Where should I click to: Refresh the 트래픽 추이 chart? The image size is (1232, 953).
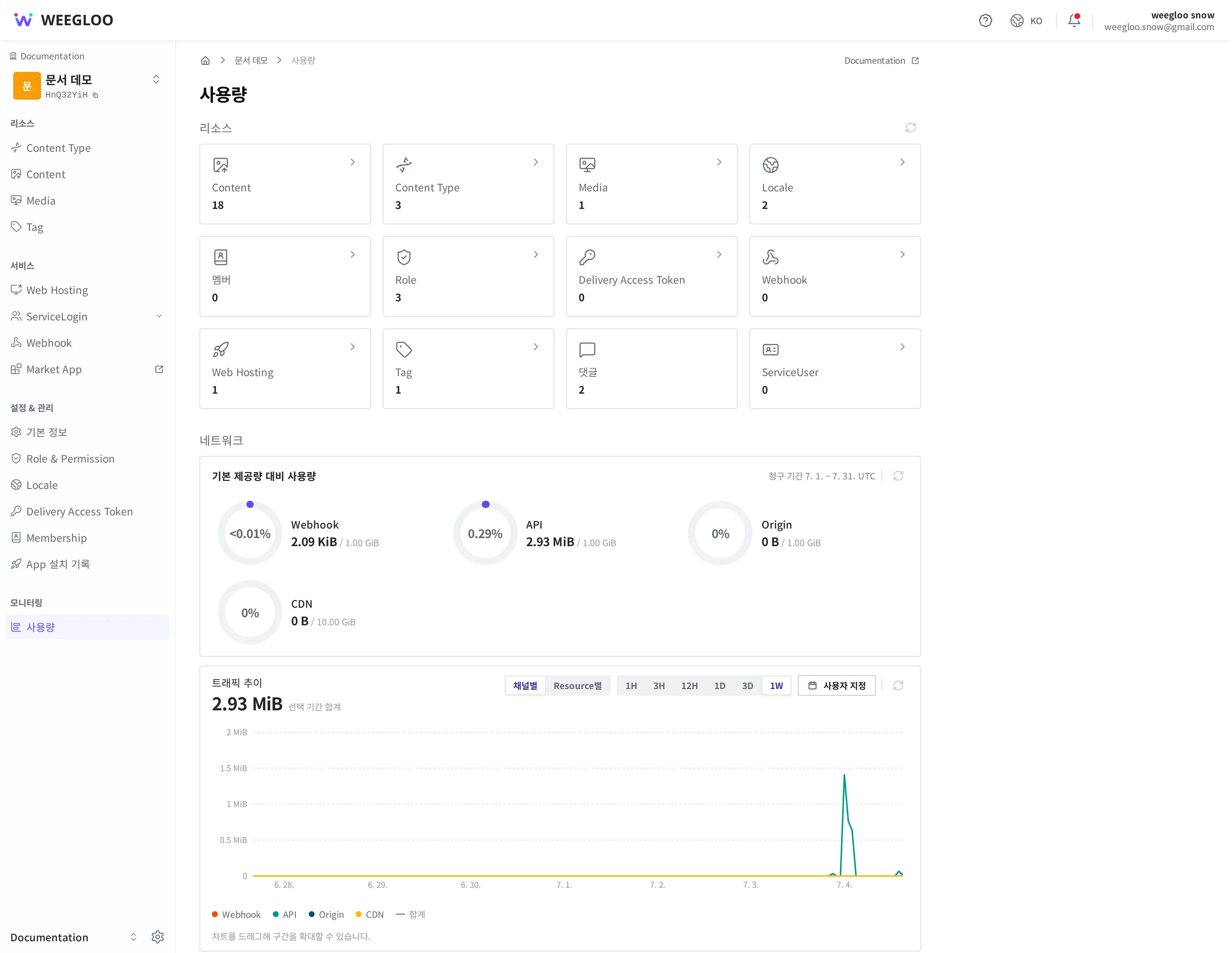[x=898, y=685]
